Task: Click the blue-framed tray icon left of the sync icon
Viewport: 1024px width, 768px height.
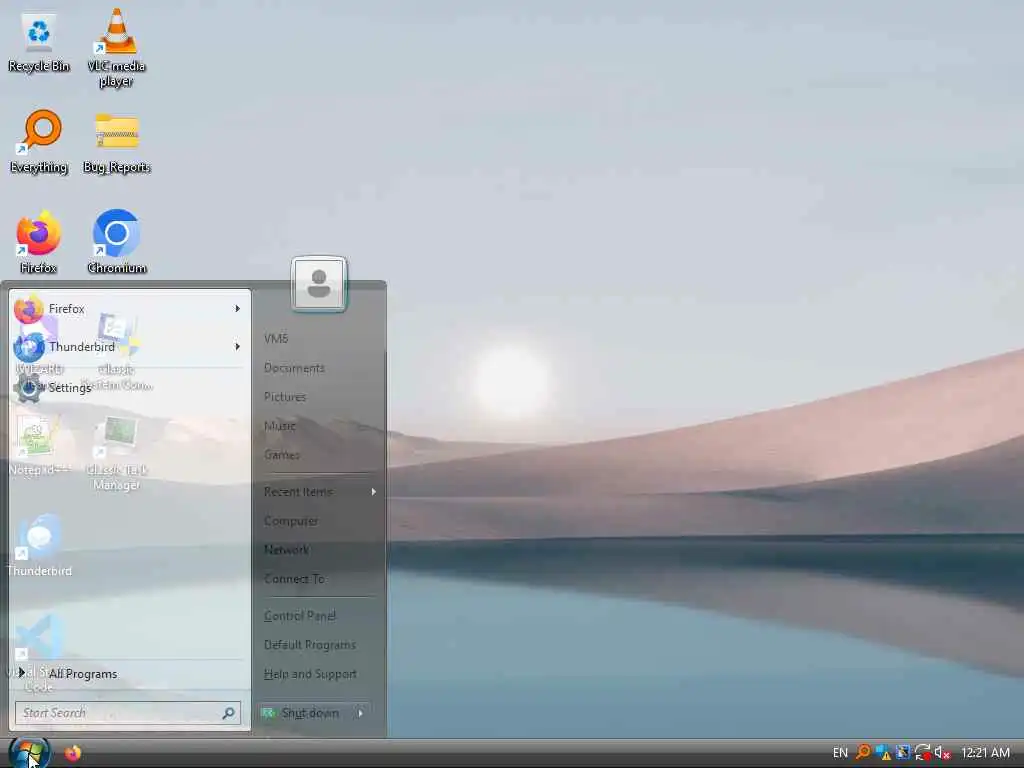Action: click(903, 752)
